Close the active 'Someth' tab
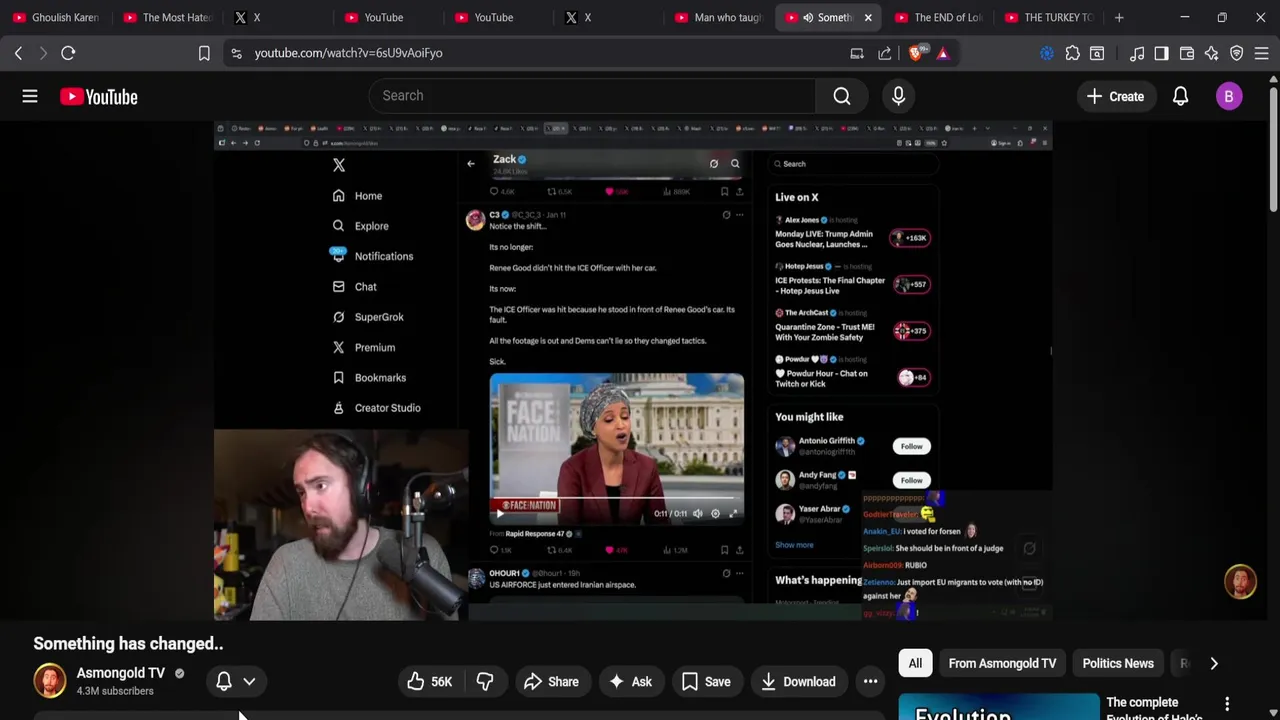 point(868,17)
